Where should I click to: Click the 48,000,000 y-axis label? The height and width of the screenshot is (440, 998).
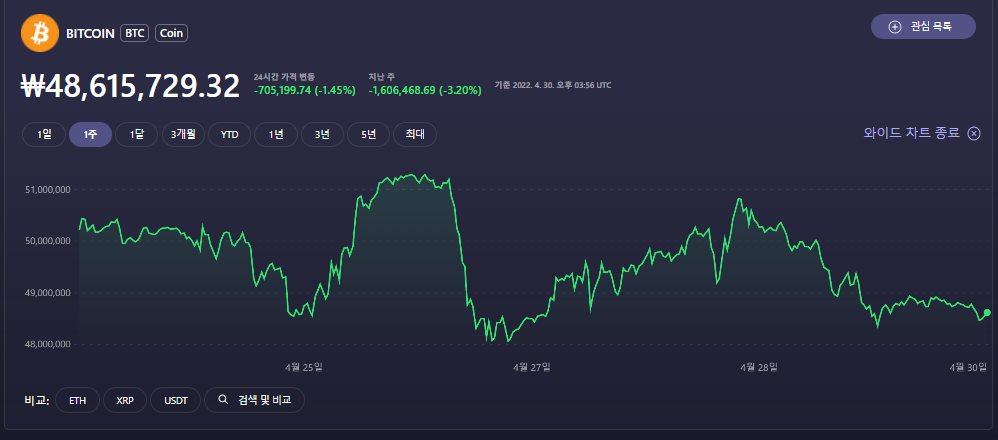[47, 344]
